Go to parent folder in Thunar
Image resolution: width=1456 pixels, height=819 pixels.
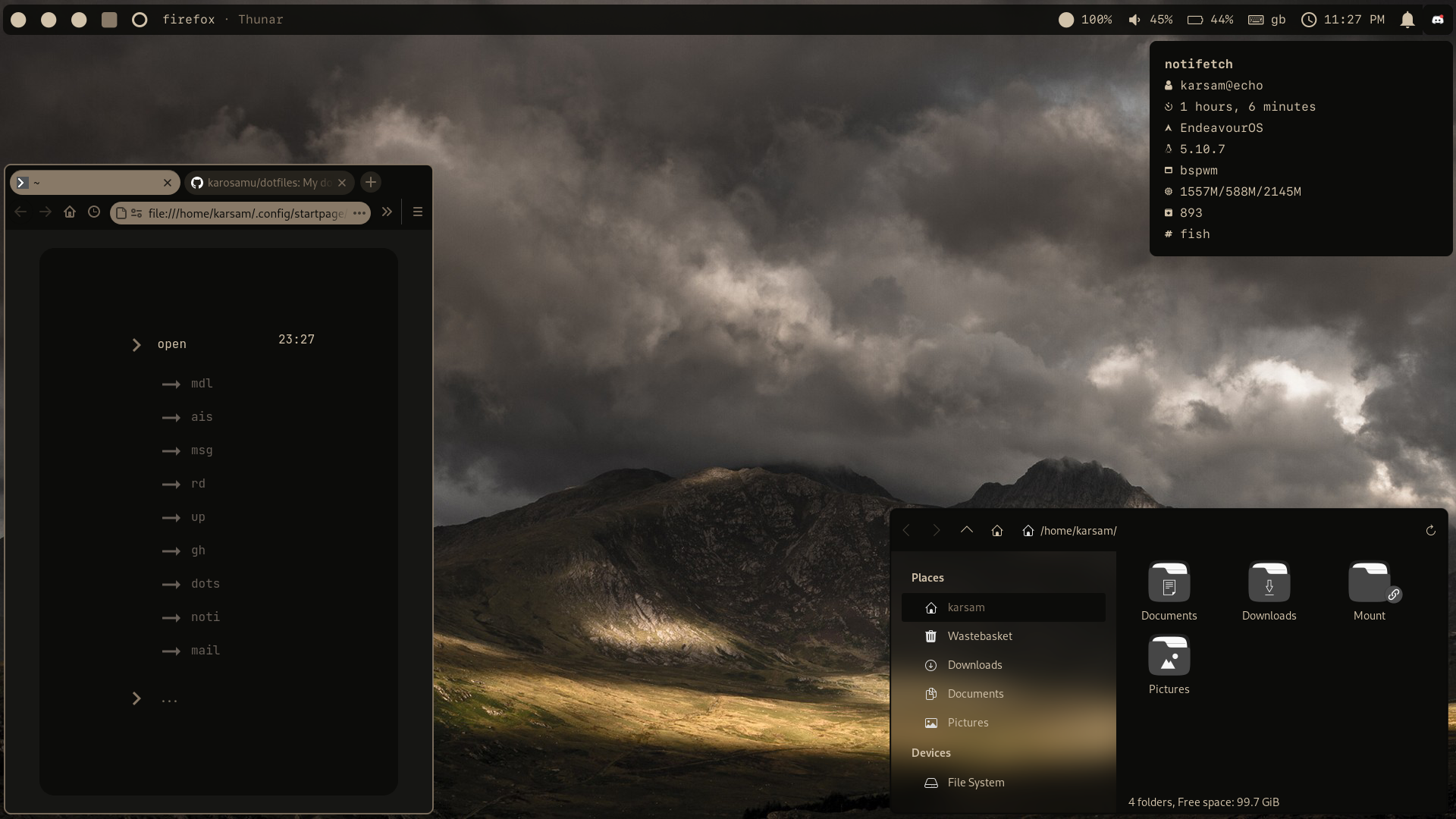(x=966, y=530)
